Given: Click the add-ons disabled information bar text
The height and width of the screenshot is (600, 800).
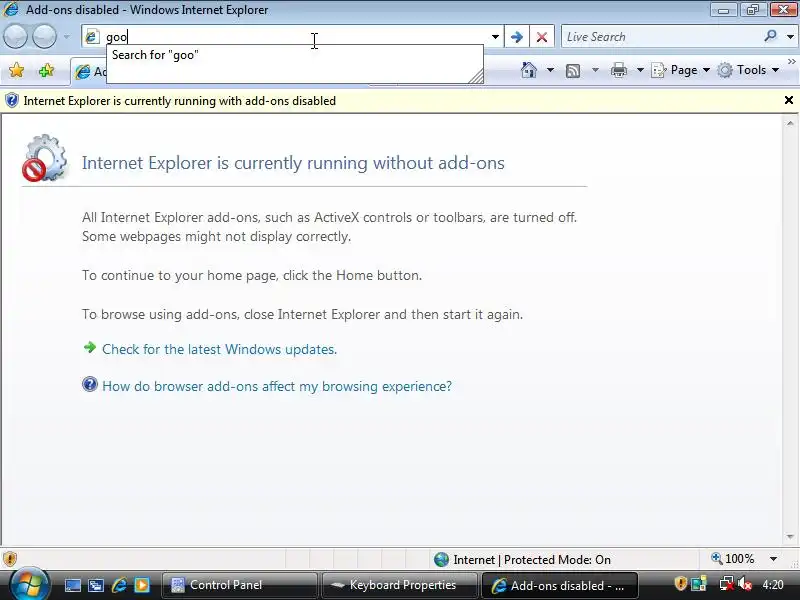Looking at the screenshot, I should (x=180, y=101).
